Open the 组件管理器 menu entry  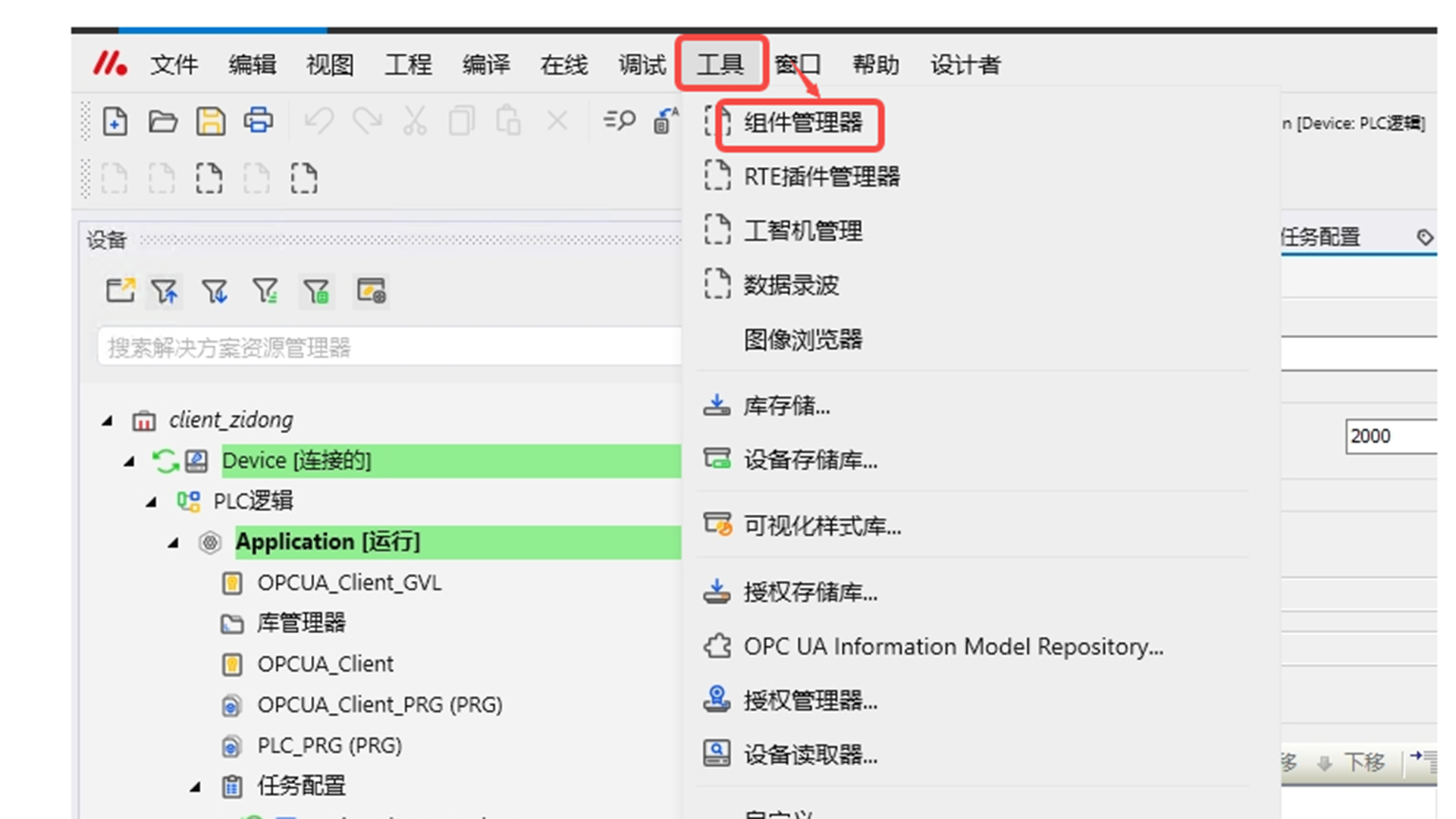point(802,123)
